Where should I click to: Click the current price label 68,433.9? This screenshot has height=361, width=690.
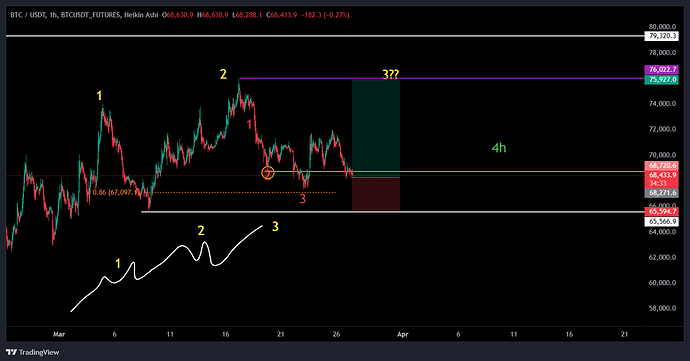(661, 175)
